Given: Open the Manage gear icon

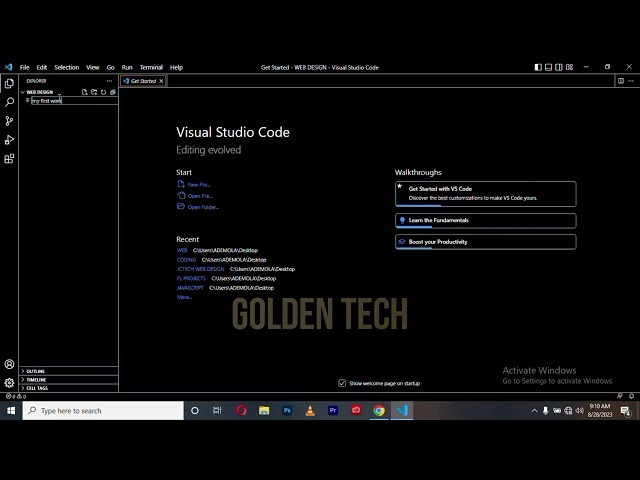Looking at the screenshot, I should pos(9,383).
